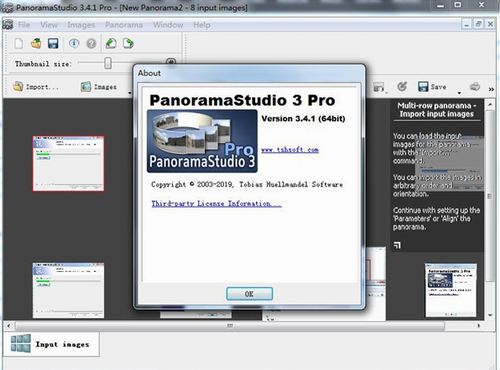Rotate images right with green arrow icon

128,43
